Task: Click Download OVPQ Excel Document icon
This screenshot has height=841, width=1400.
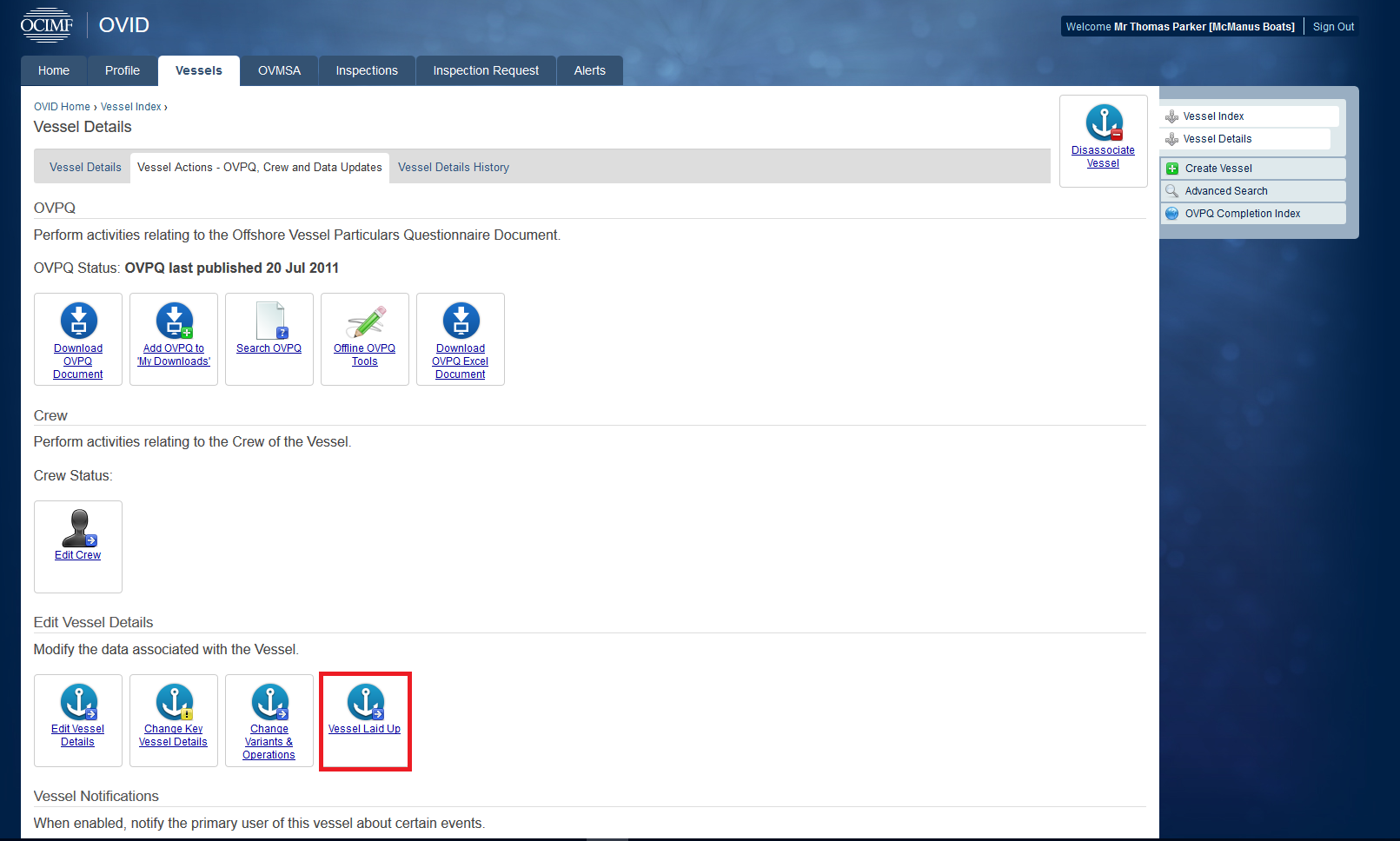Action: [461, 321]
